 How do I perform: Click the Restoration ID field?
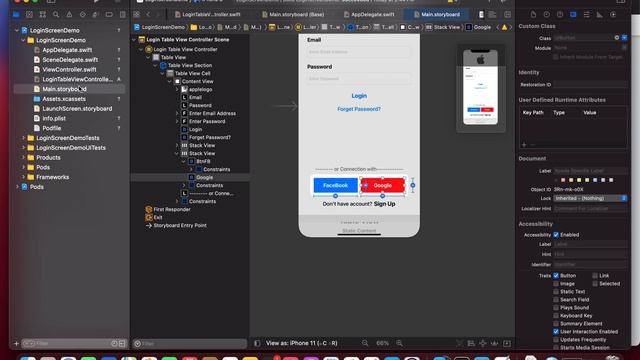[590, 84]
